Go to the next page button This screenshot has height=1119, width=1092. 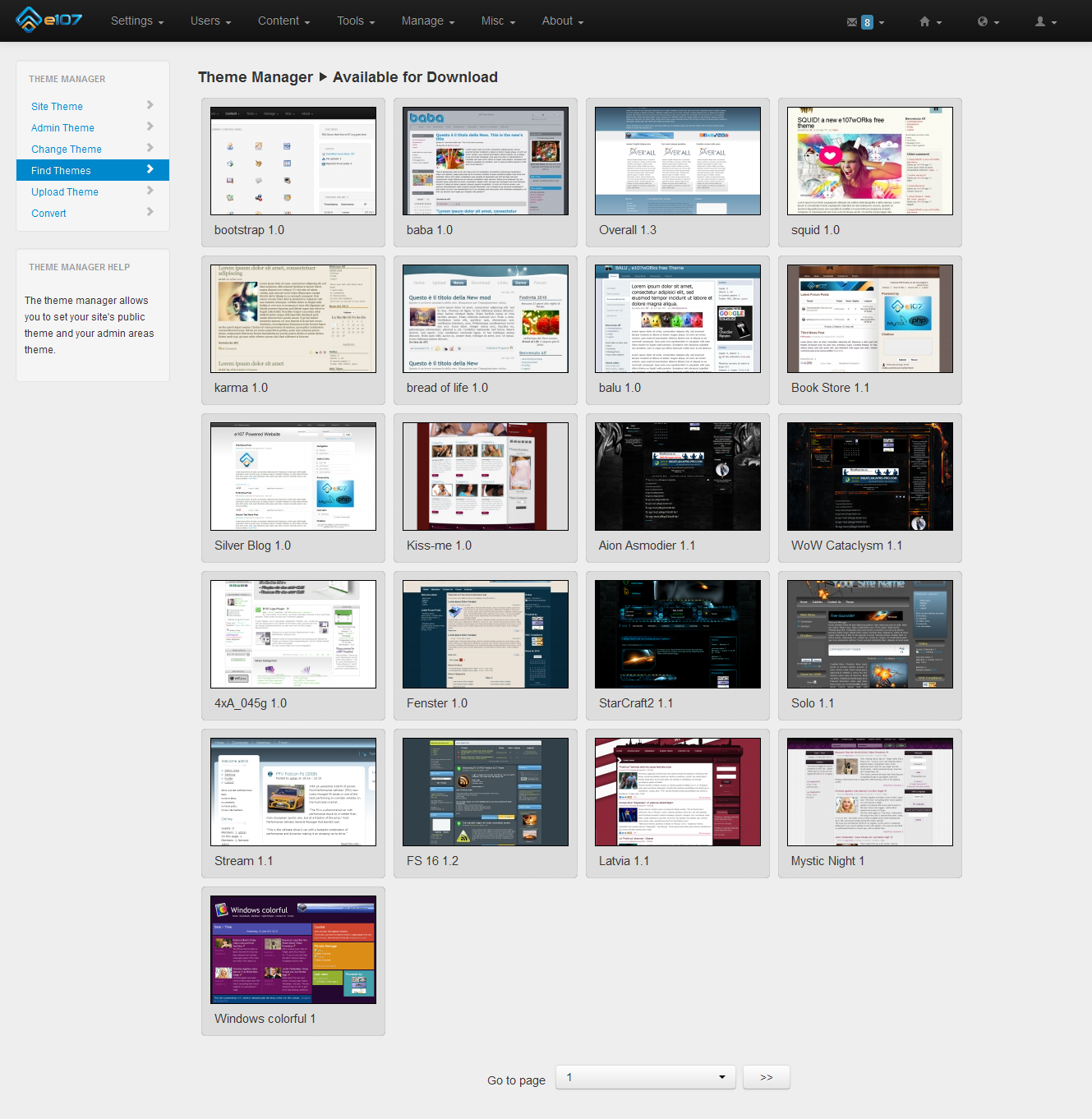[766, 1077]
